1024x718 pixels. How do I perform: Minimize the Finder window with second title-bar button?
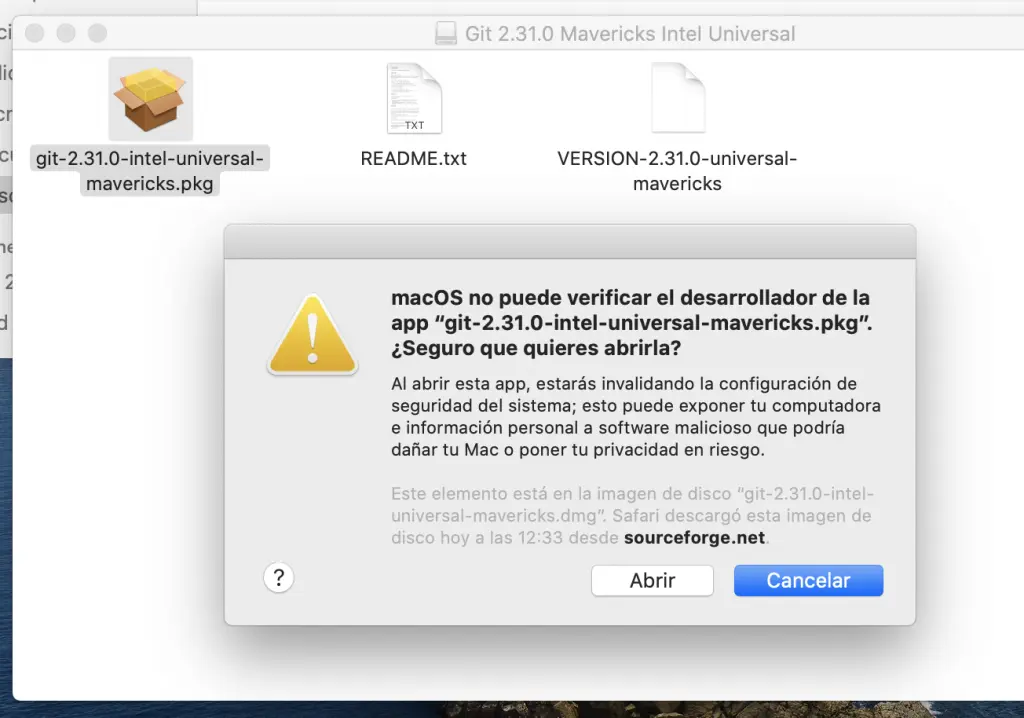66,33
